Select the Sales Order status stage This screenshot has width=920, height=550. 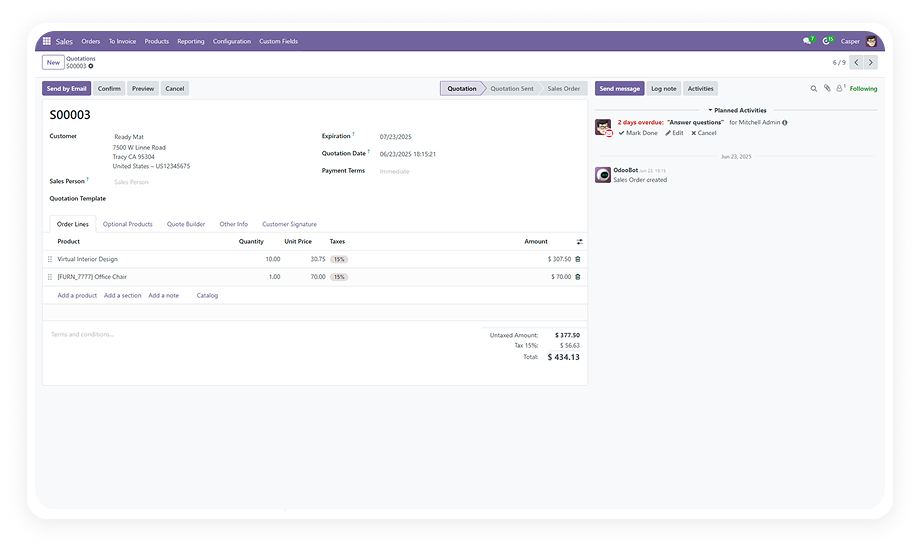click(x=563, y=89)
